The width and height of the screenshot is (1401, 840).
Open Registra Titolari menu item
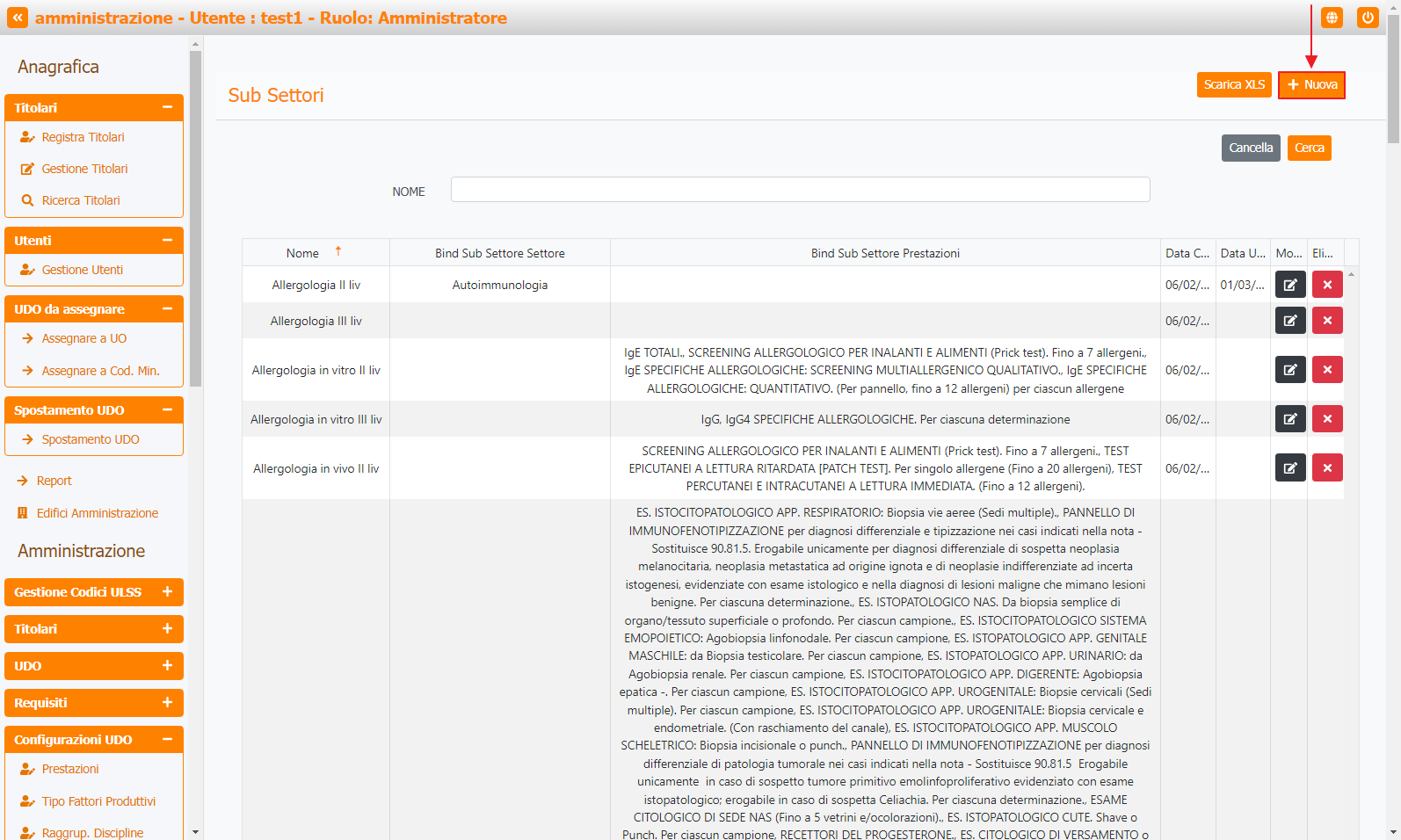tap(83, 137)
